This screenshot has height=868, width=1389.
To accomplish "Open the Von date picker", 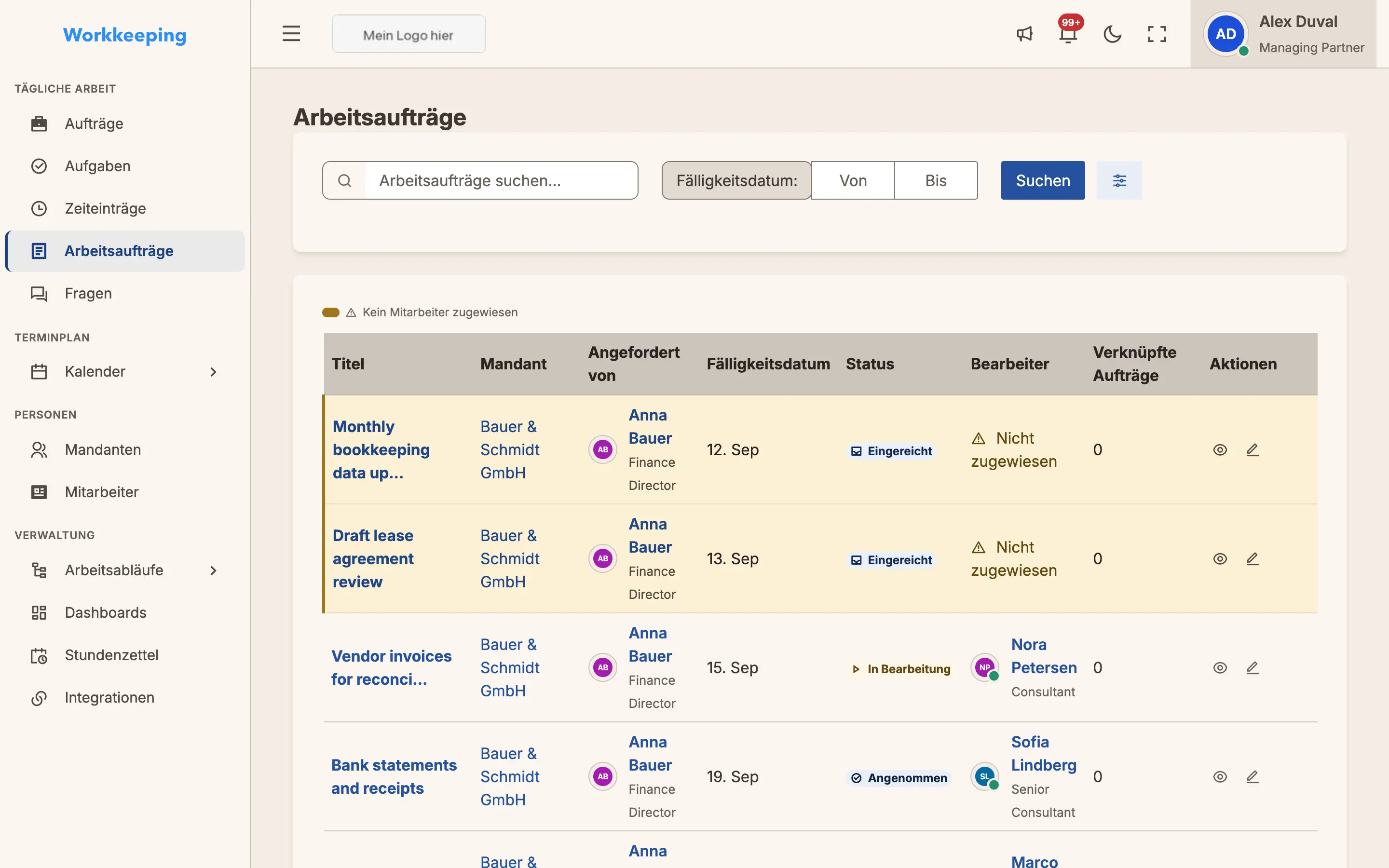I will tap(853, 180).
